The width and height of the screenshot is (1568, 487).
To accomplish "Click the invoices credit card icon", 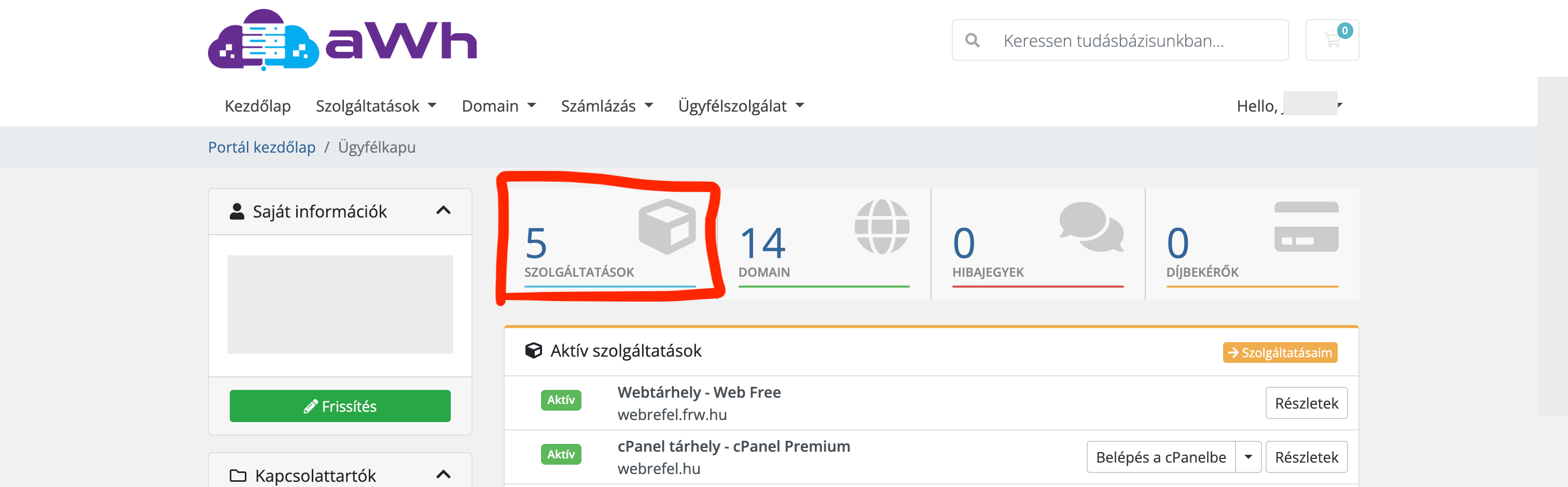I will pyautogui.click(x=1306, y=226).
